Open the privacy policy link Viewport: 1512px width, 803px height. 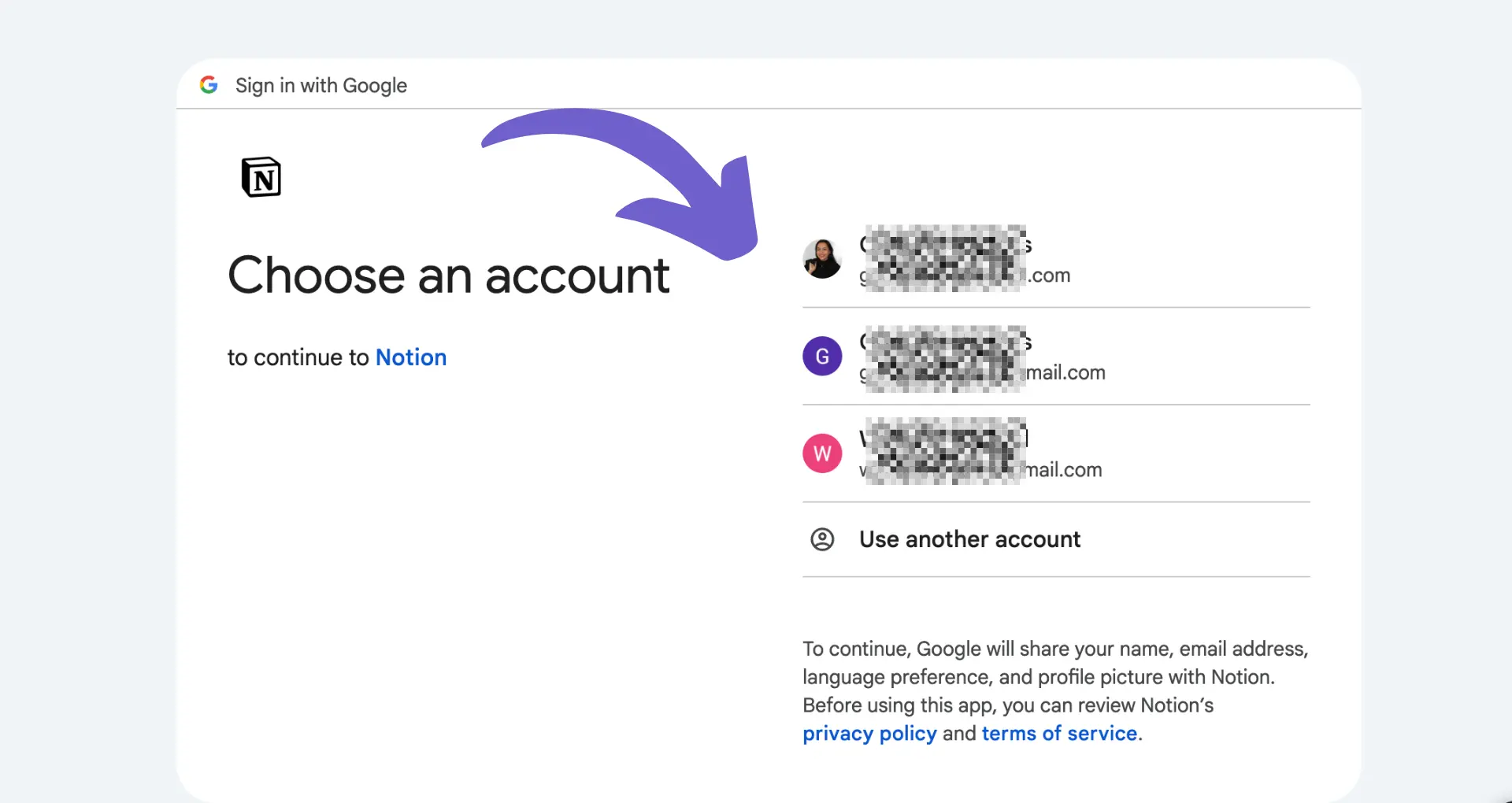point(869,733)
